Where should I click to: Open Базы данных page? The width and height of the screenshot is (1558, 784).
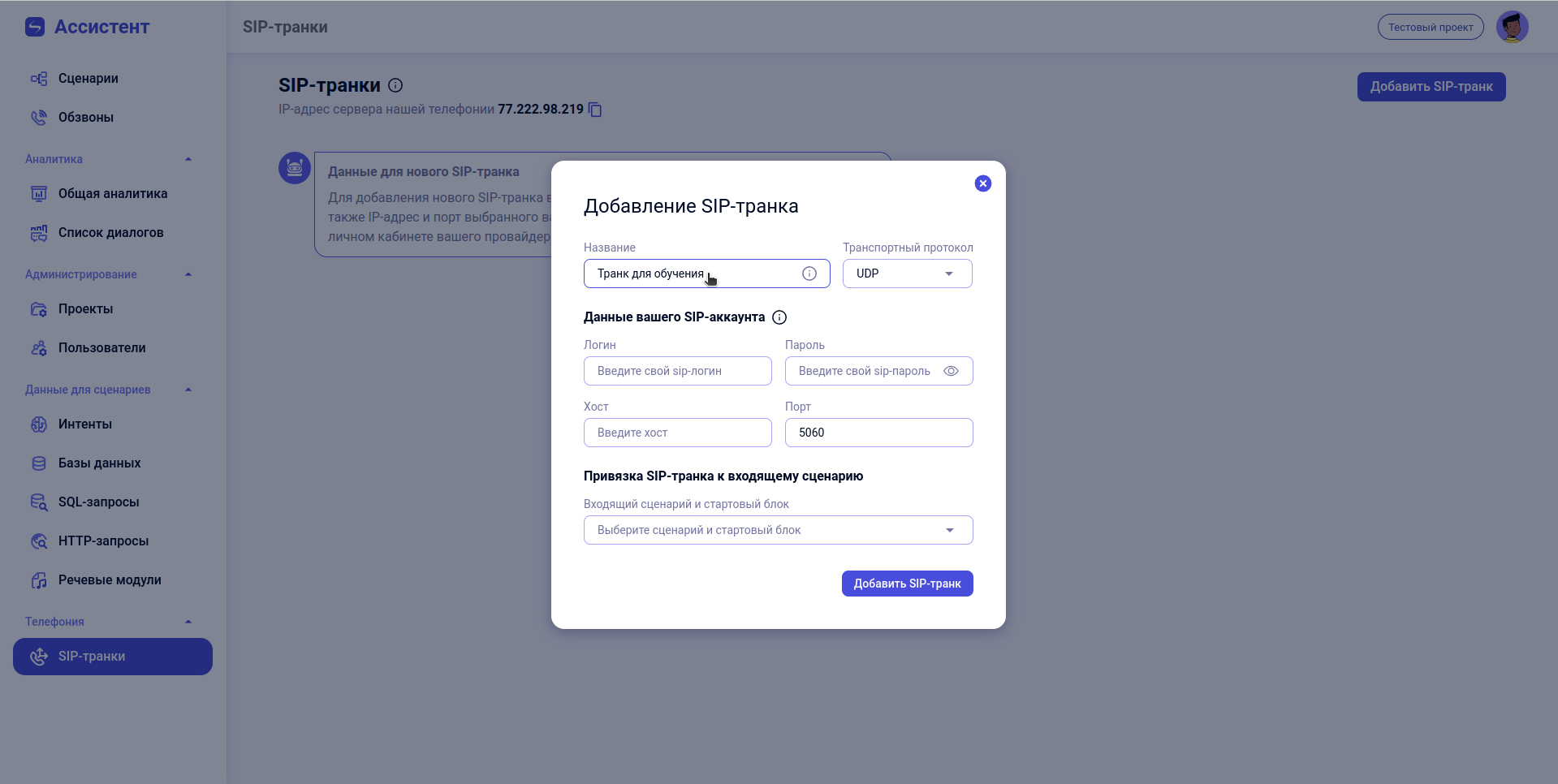99,463
